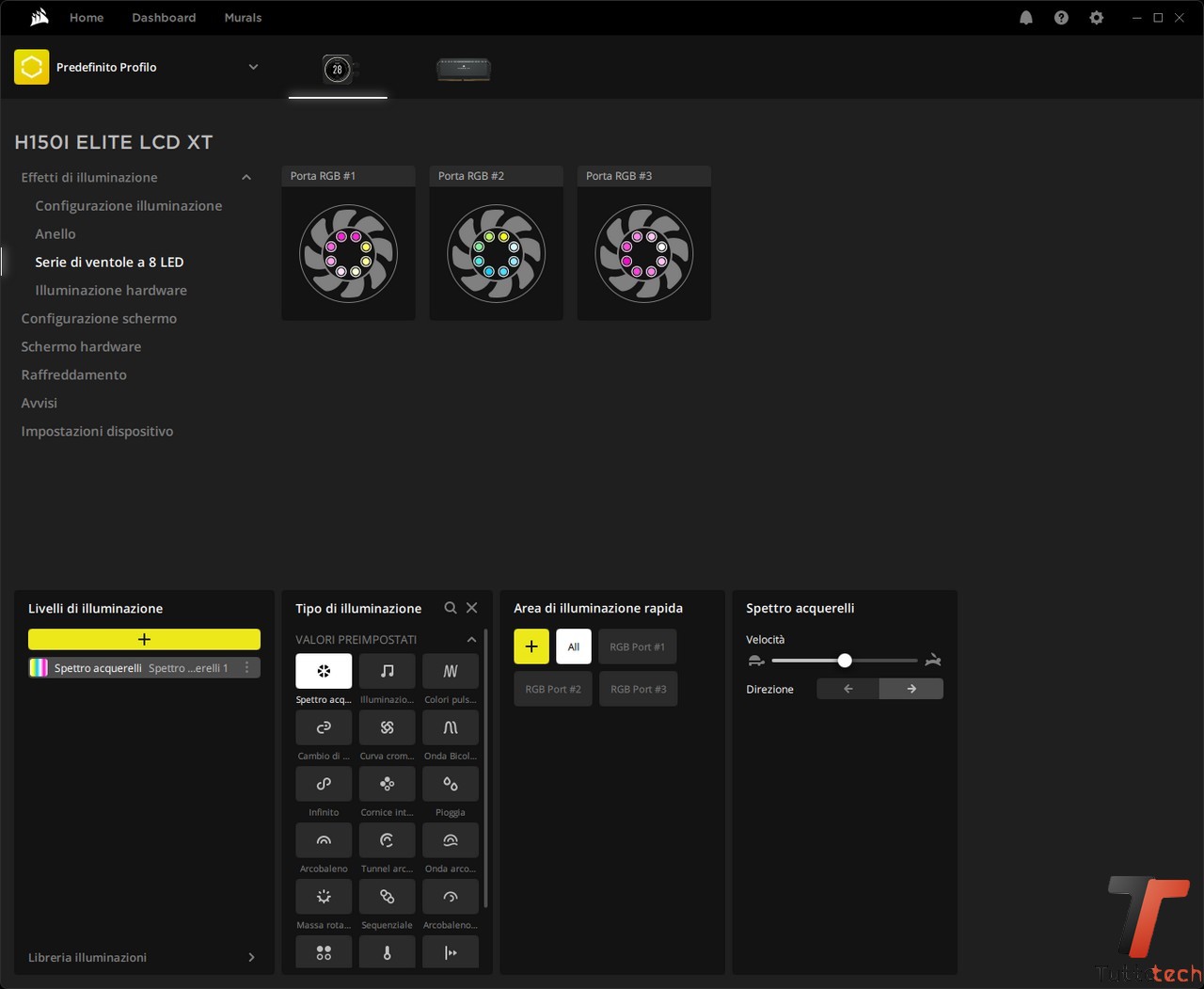The height and width of the screenshot is (989, 1204).
Task: Select the Spettro acquerelli lighting preset icon
Action: coord(324,671)
